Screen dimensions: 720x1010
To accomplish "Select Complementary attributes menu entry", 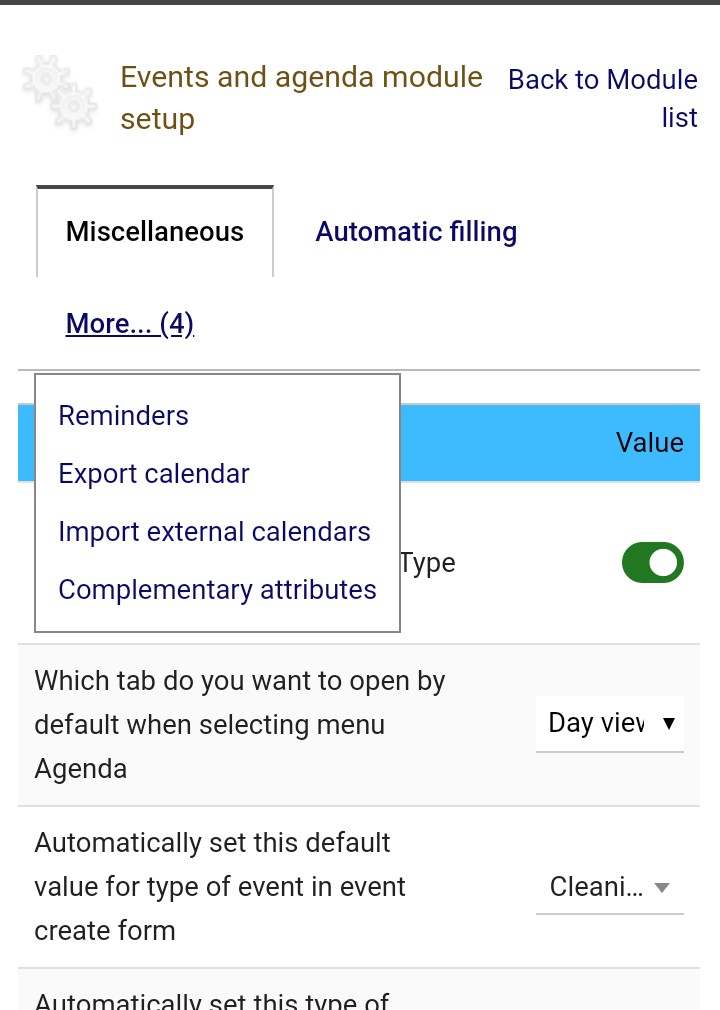I will 218,590.
